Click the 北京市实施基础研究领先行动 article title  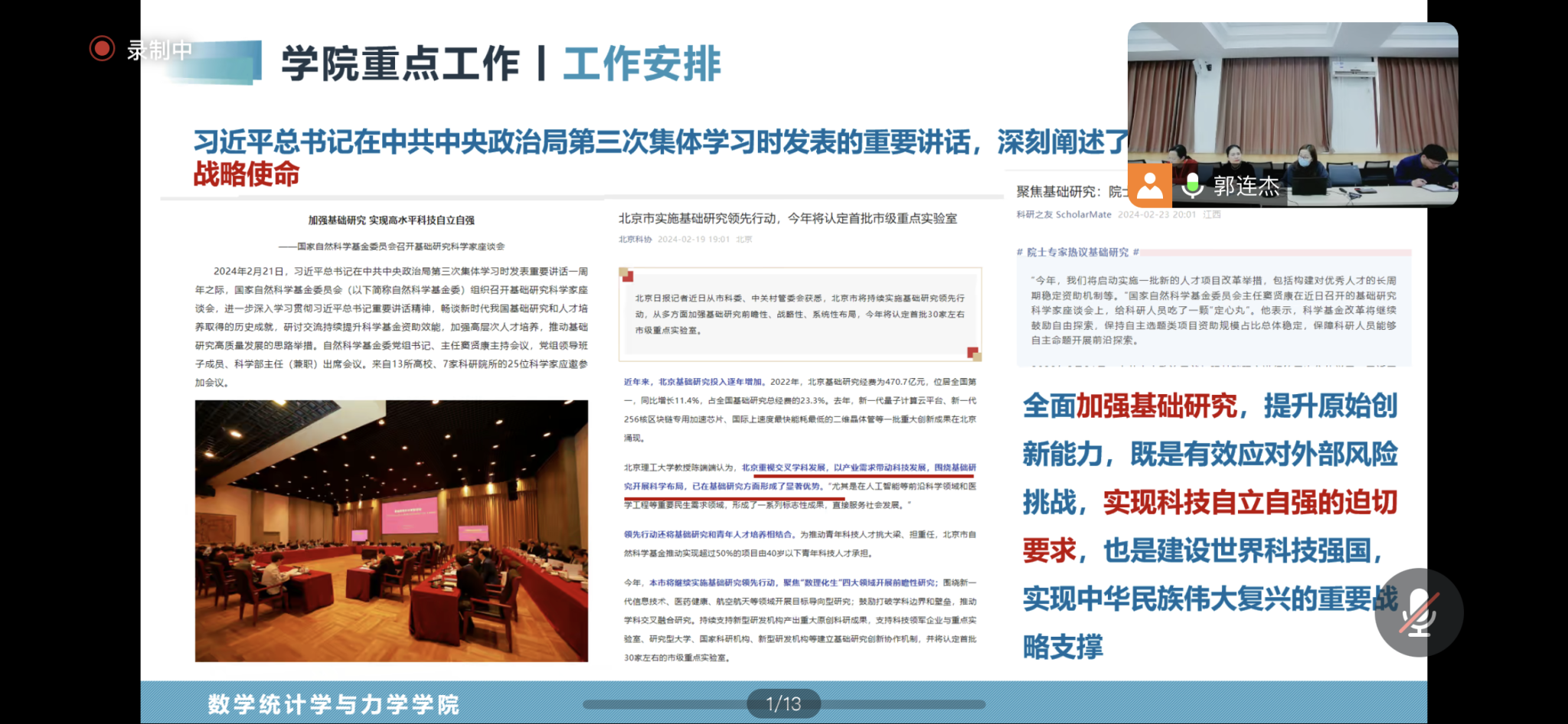pyautogui.click(x=787, y=219)
